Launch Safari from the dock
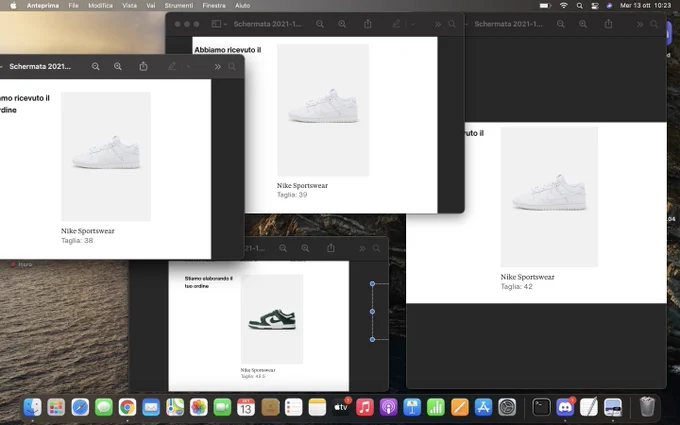 pos(80,407)
